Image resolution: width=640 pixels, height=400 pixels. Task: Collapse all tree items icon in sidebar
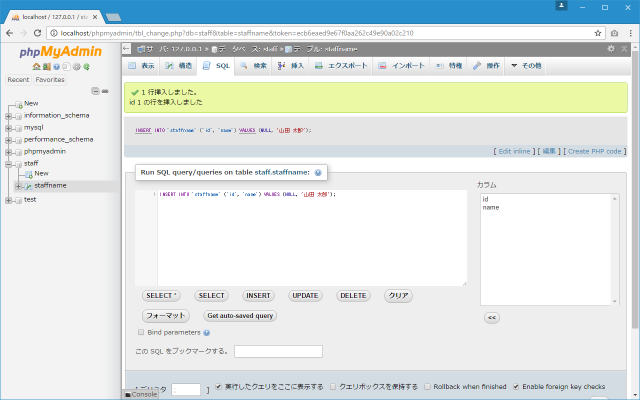click(94, 91)
